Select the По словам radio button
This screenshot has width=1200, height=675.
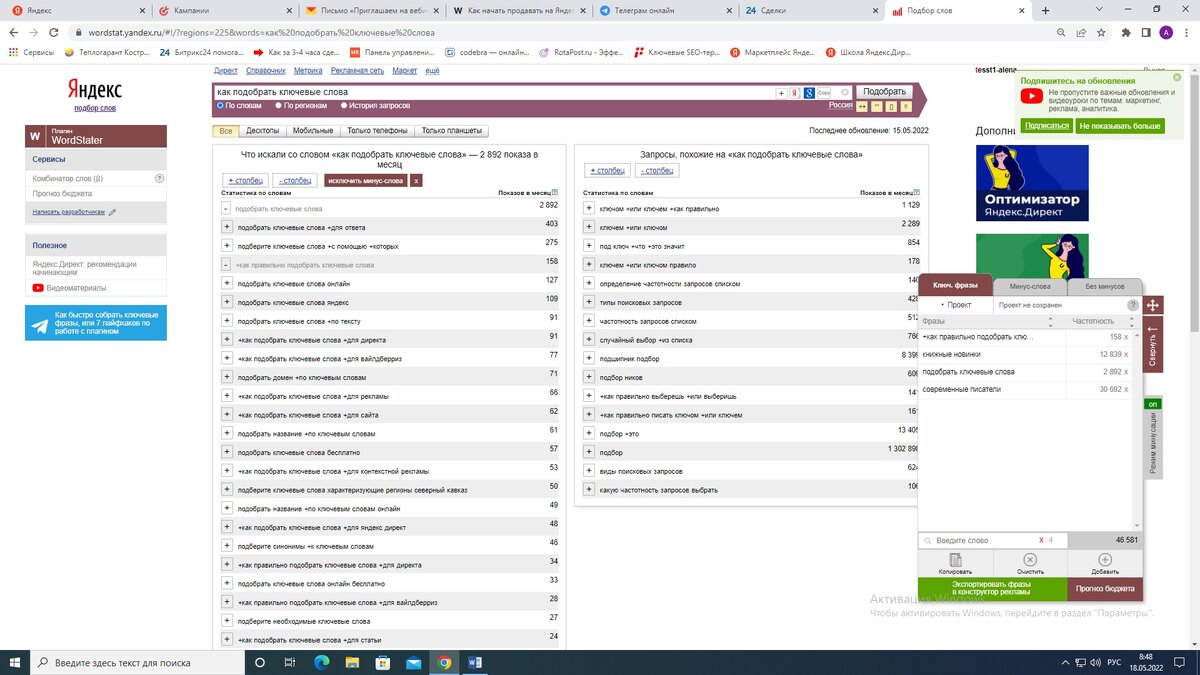pos(221,105)
